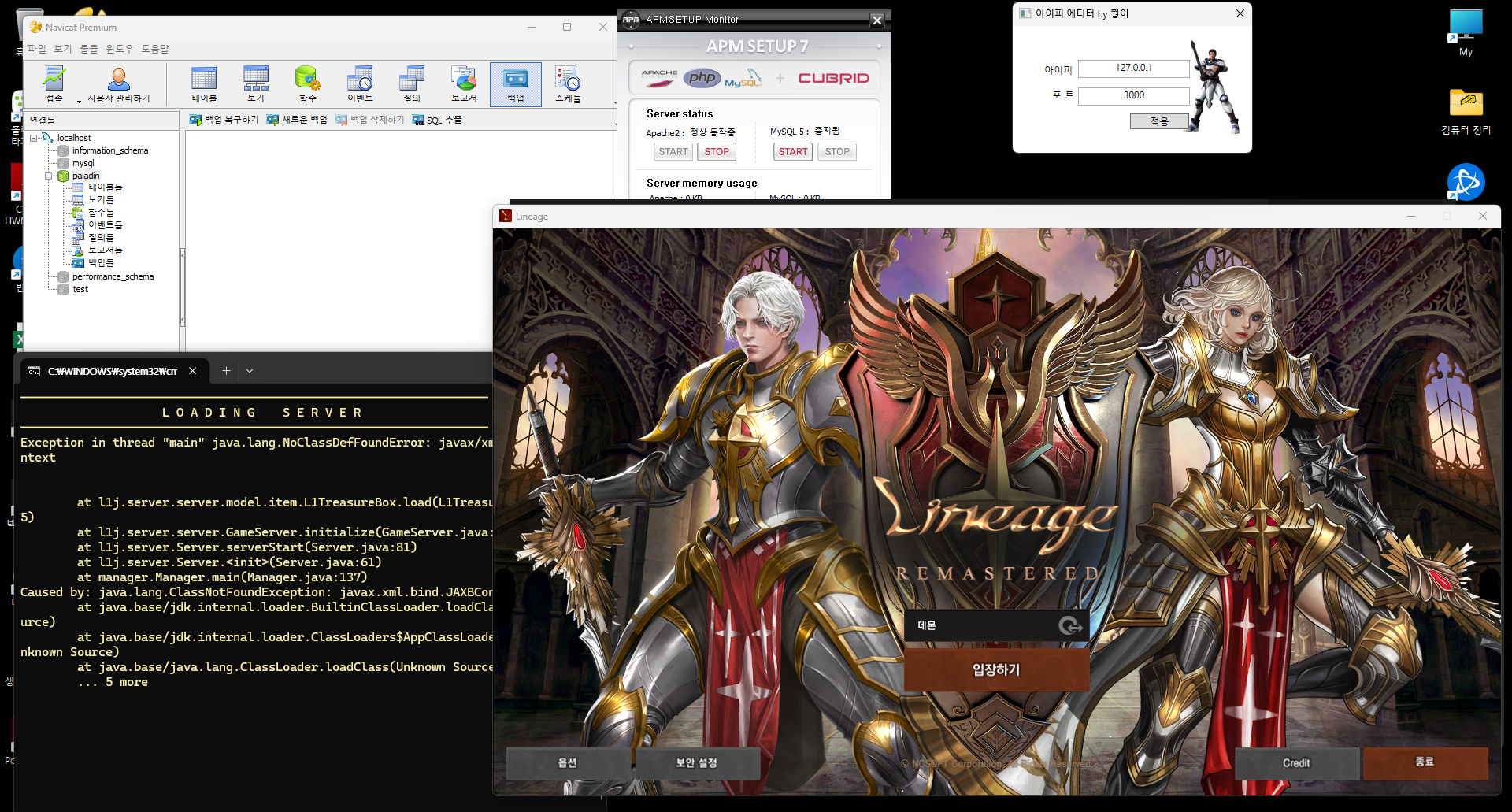
Task: Click 적용 apply in IP editor
Action: (1159, 121)
